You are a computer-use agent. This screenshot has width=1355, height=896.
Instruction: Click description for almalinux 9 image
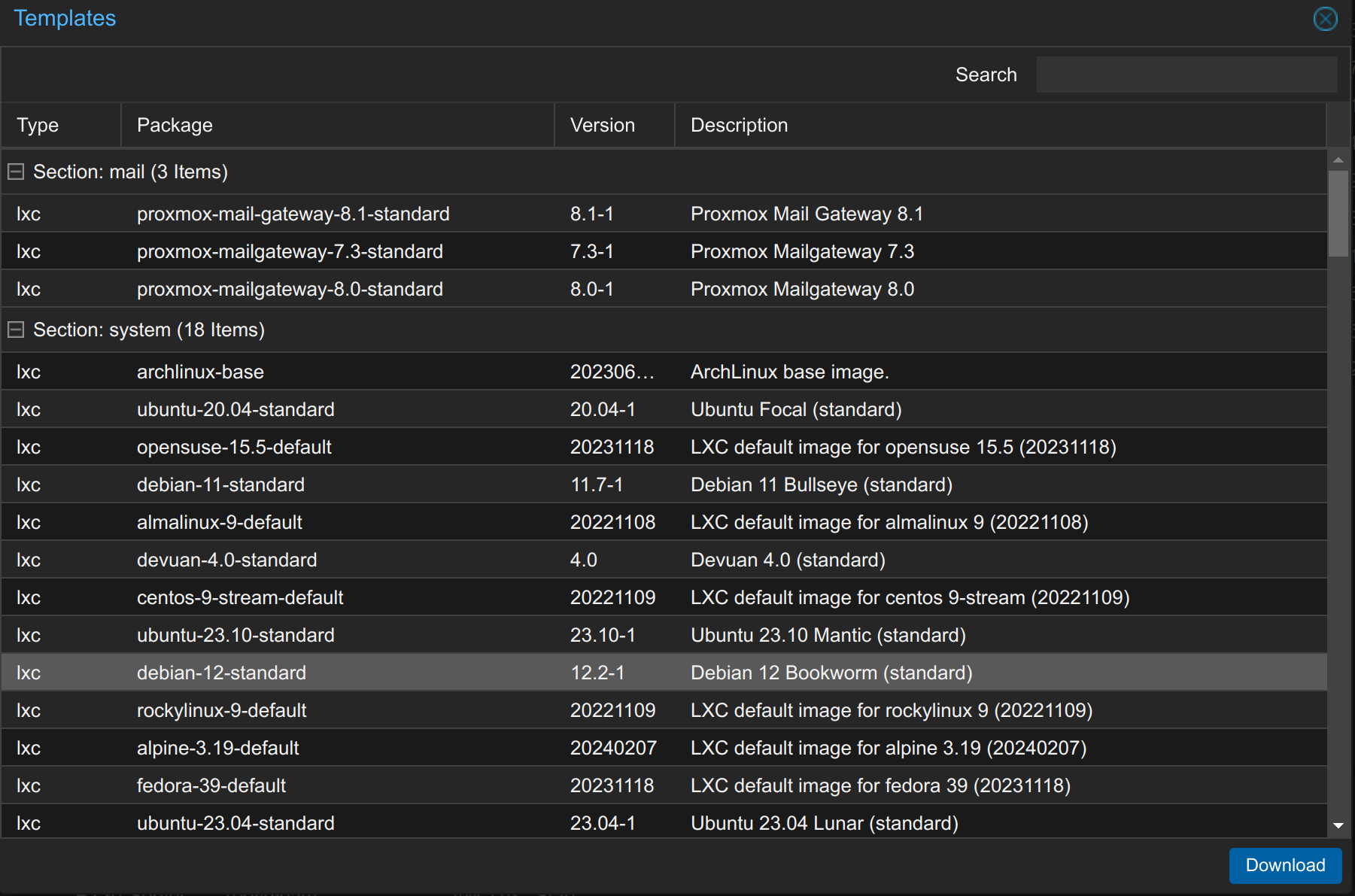pyautogui.click(x=889, y=522)
